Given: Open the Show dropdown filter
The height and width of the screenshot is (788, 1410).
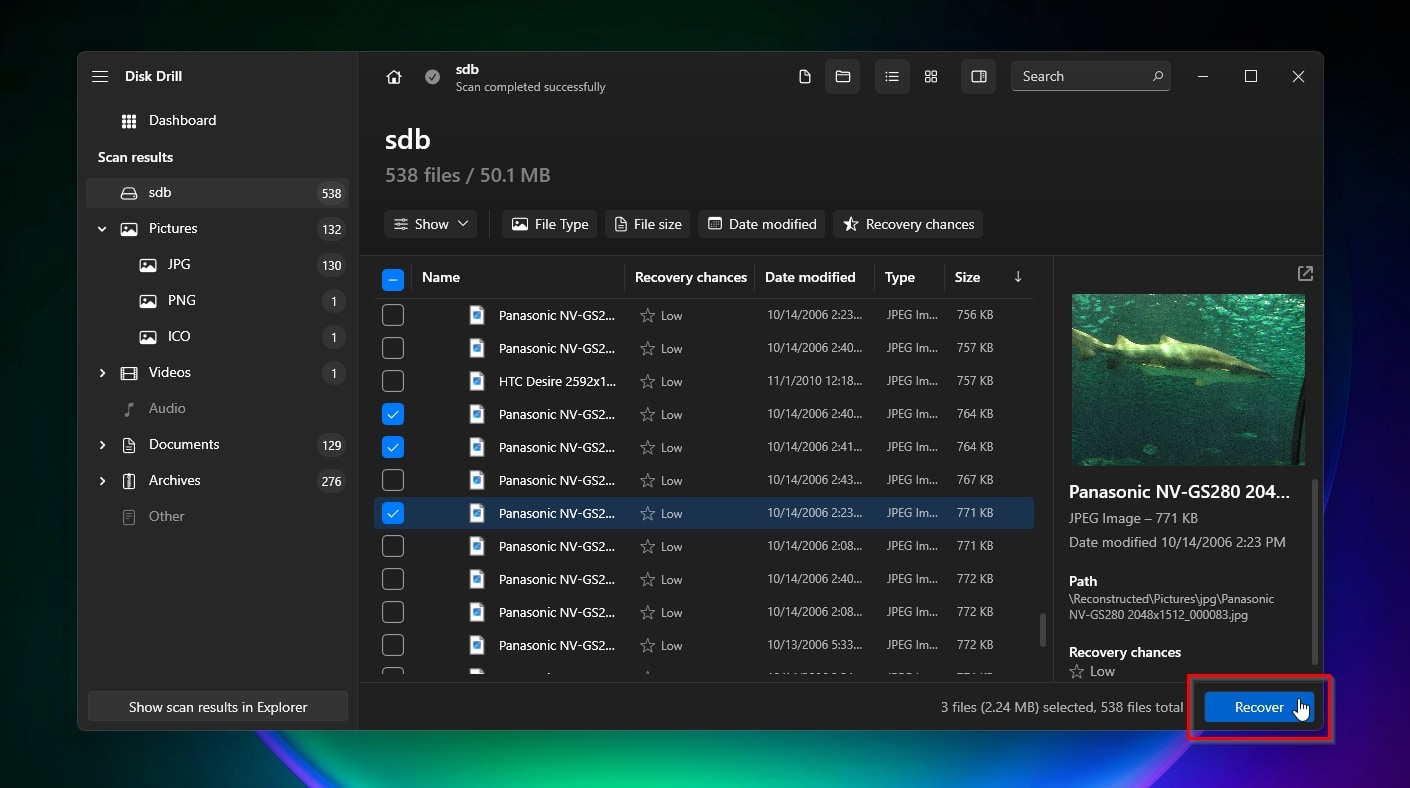Looking at the screenshot, I should pyautogui.click(x=430, y=224).
